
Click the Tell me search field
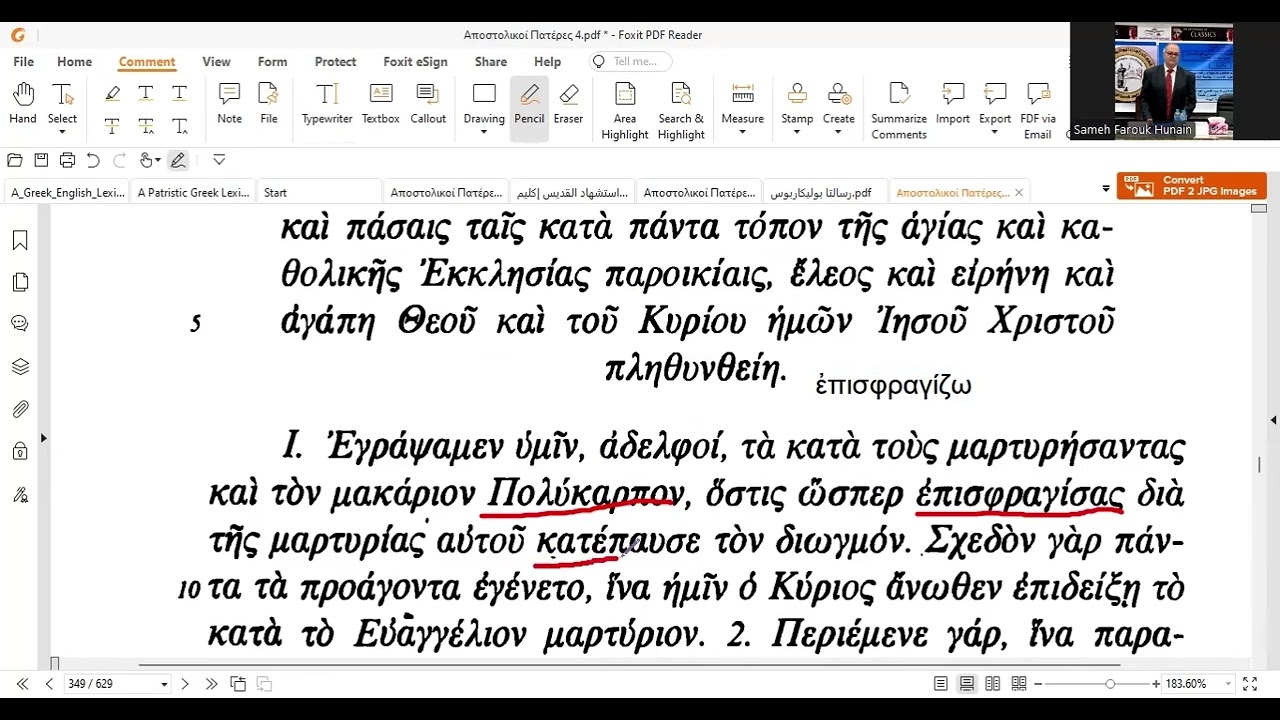(x=630, y=62)
